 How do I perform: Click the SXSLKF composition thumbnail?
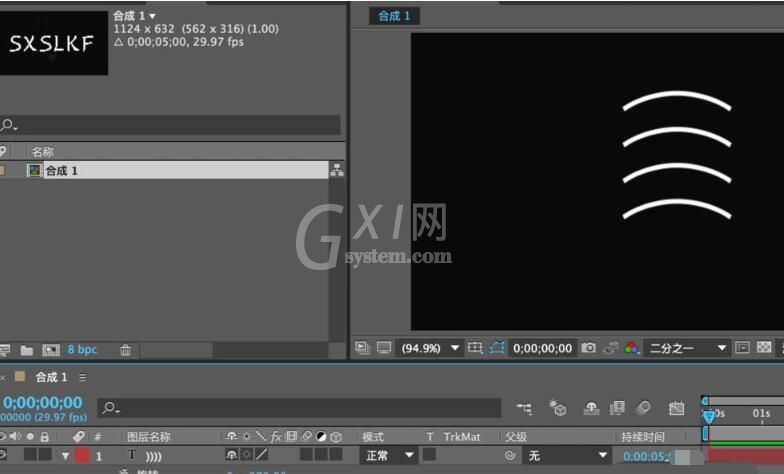tap(52, 44)
